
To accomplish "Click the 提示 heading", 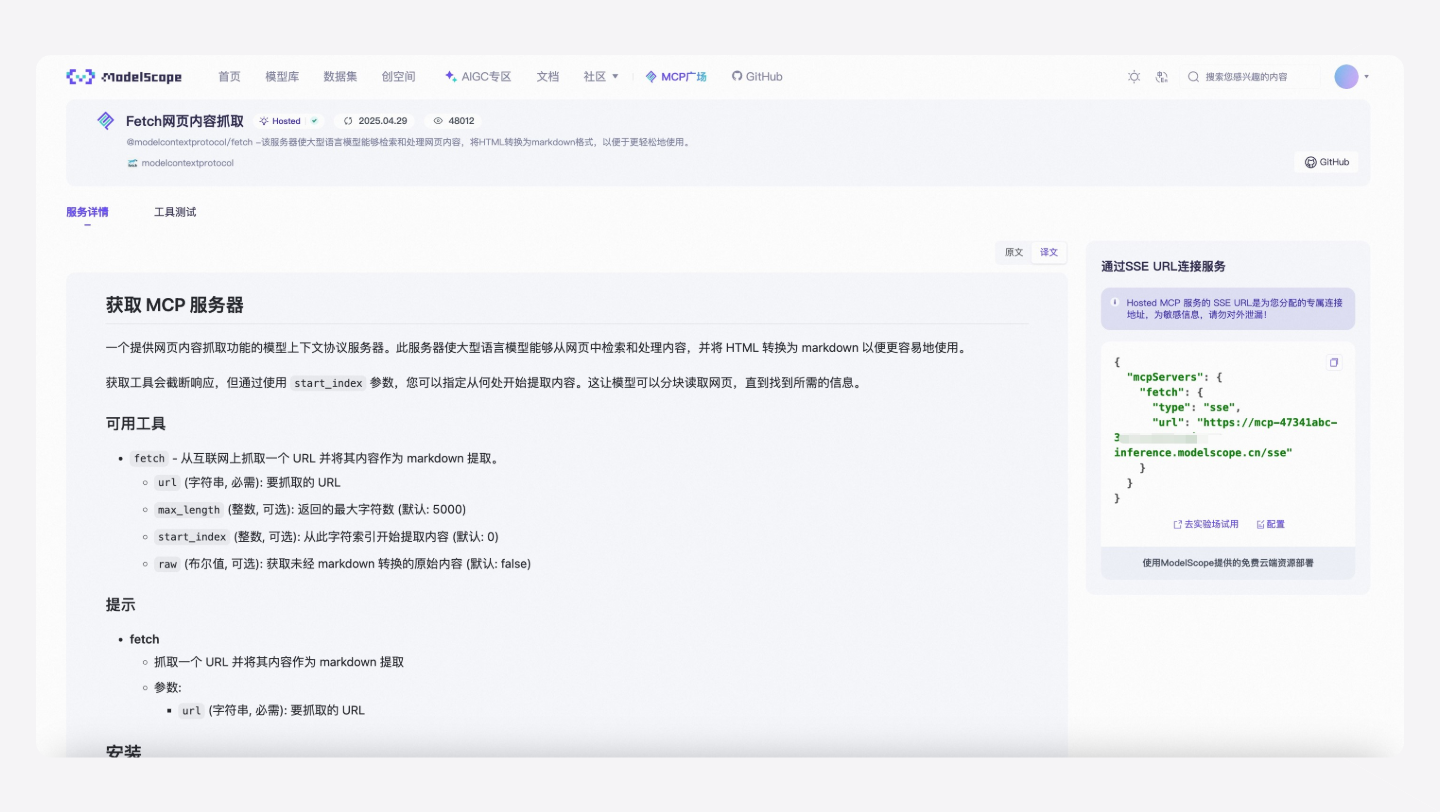I will pyautogui.click(x=121, y=604).
